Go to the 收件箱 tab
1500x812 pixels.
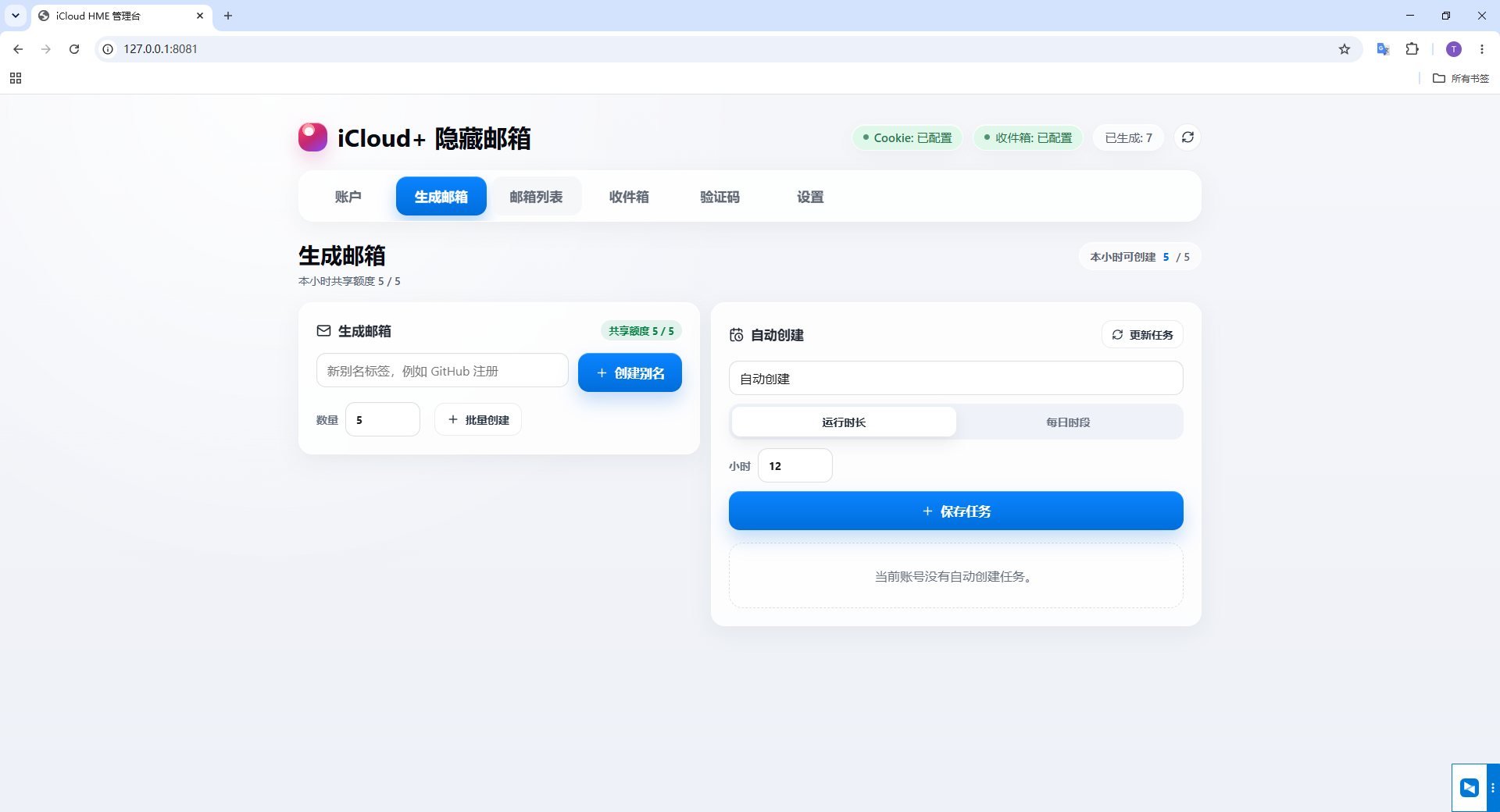point(629,196)
